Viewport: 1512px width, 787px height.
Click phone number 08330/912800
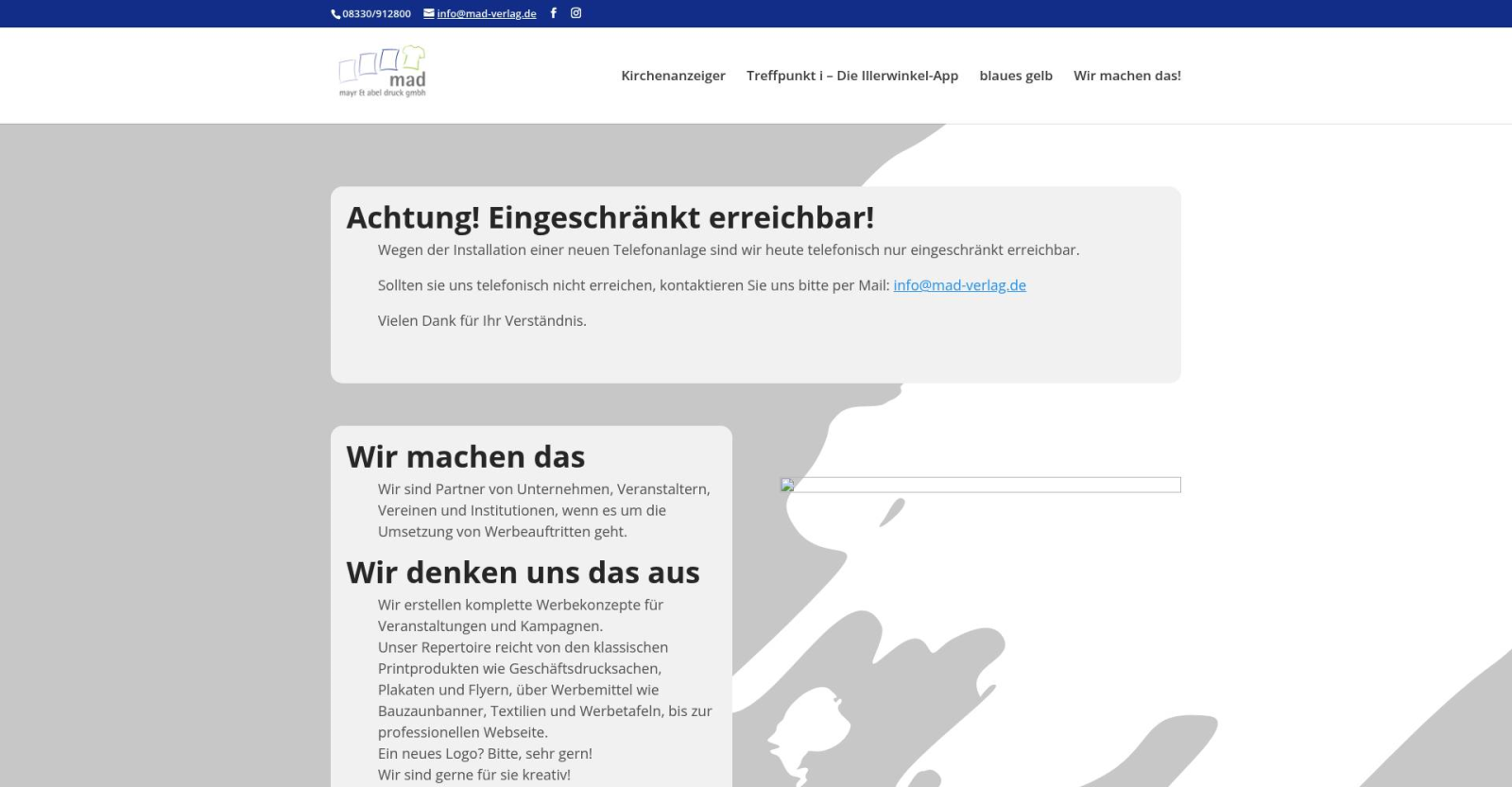376,14
